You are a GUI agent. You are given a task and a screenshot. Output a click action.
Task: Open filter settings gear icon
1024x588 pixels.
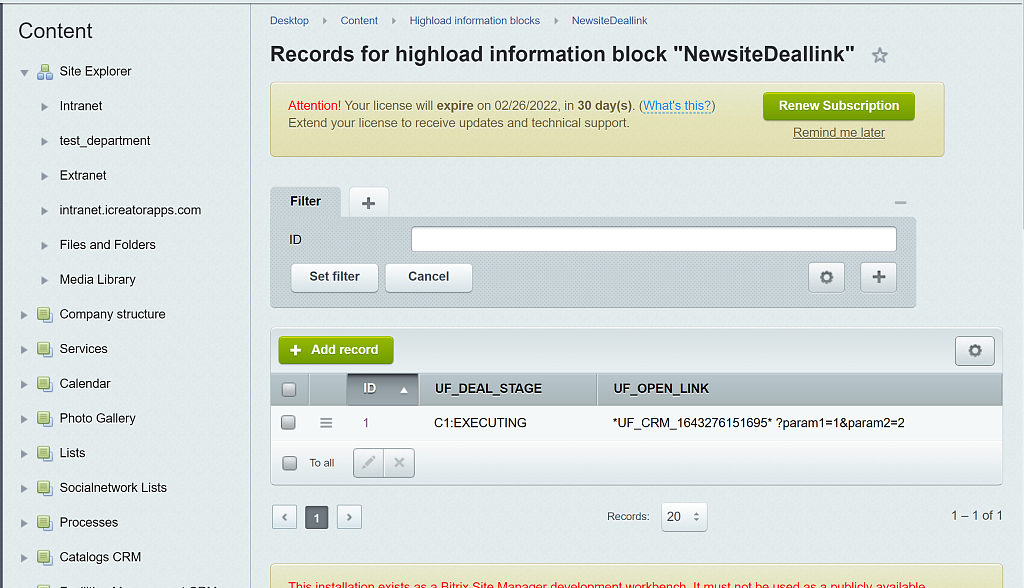[x=826, y=277]
